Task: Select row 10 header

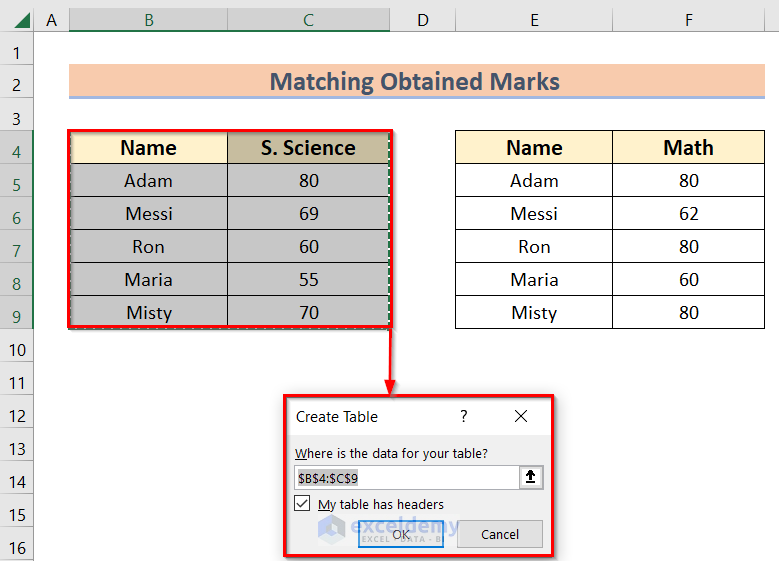Action: click(17, 350)
